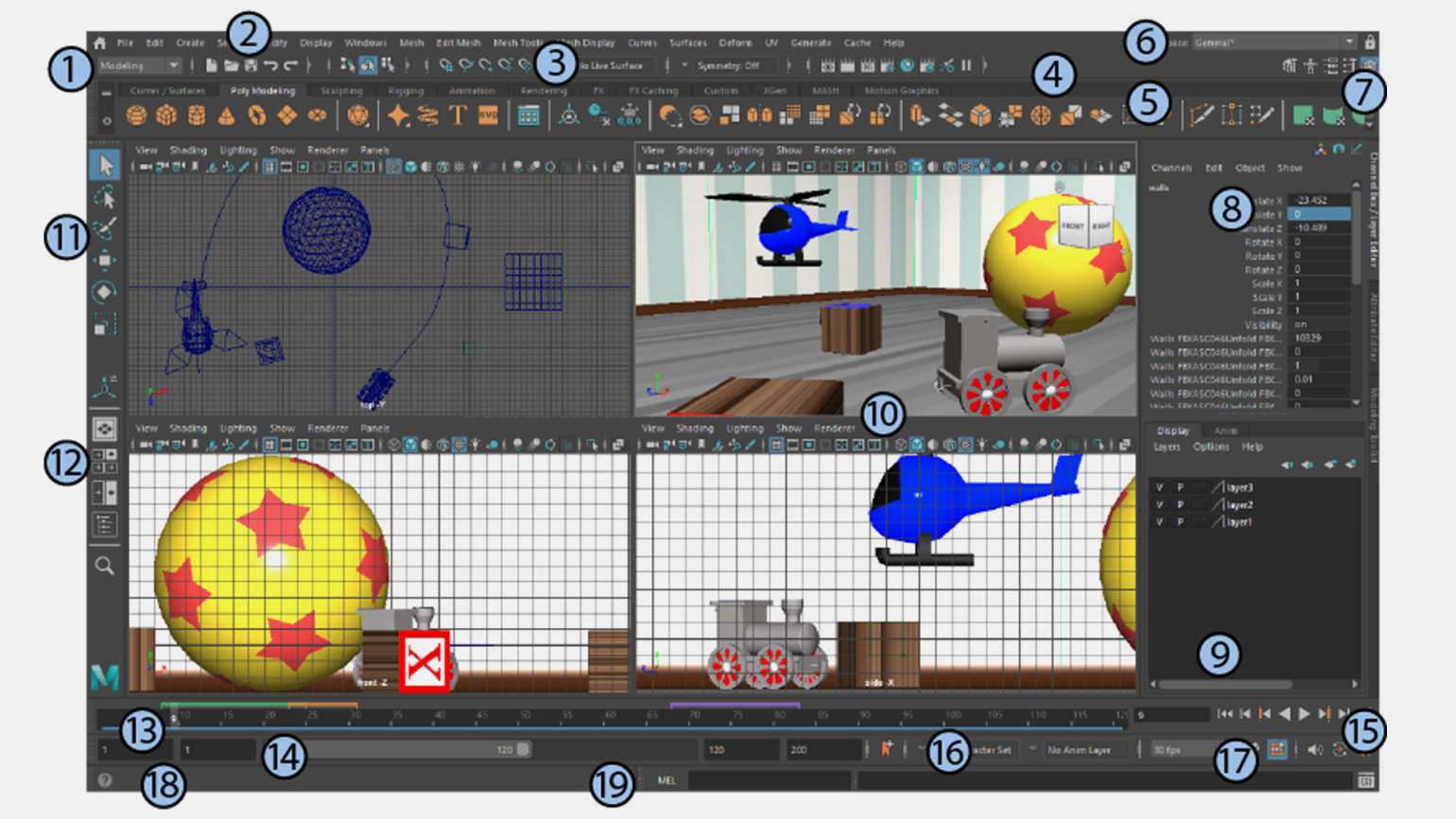Click the Save scene floppy icon

tap(251, 65)
